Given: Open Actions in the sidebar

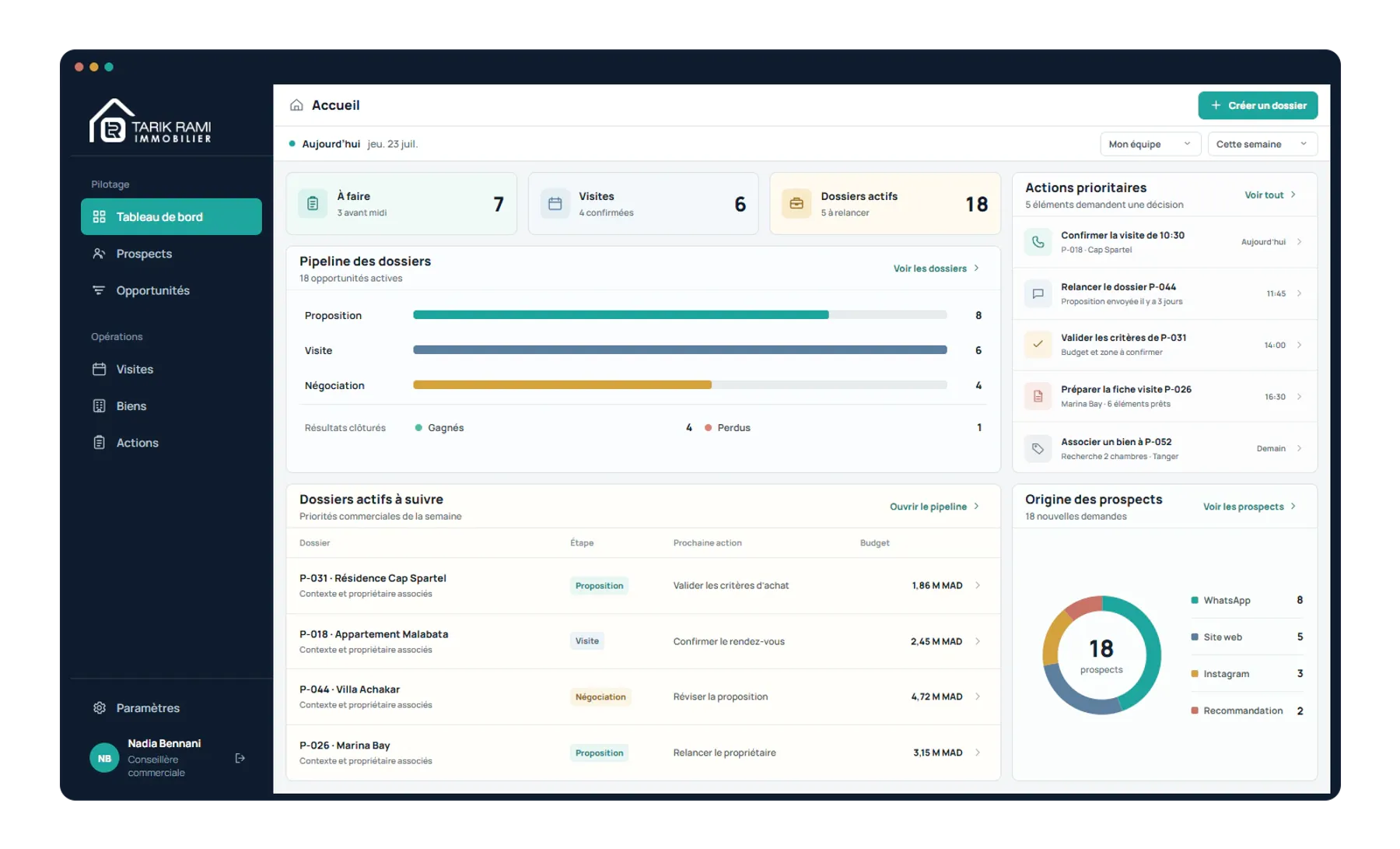Looking at the screenshot, I should [171, 442].
